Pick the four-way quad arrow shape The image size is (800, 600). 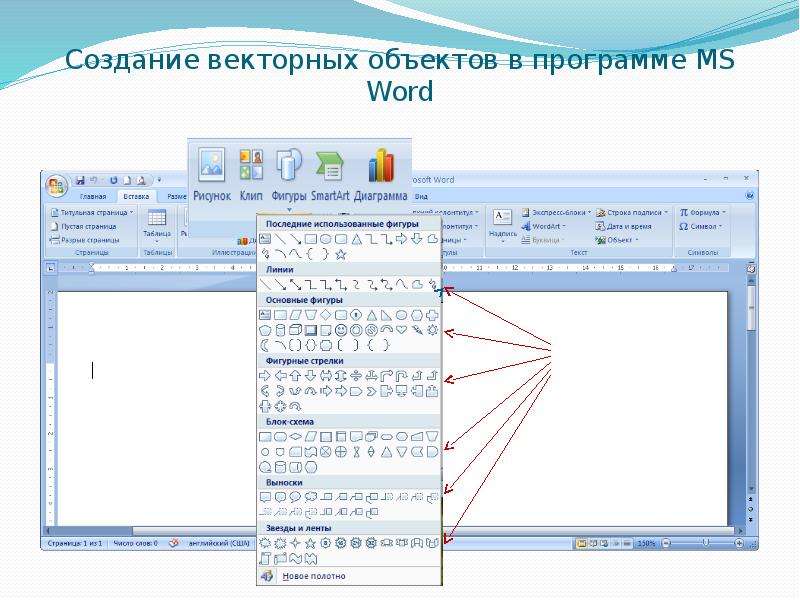coord(280,407)
